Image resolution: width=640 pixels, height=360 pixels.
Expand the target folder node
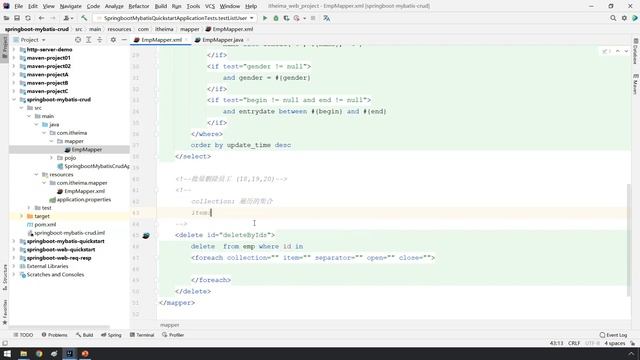[x=22, y=216]
